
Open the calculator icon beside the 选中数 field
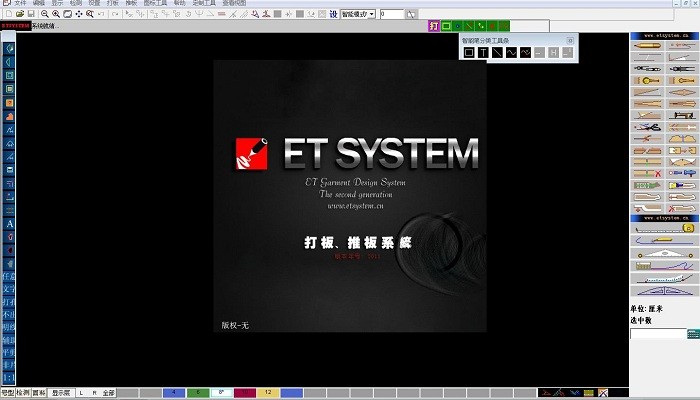coord(693,333)
